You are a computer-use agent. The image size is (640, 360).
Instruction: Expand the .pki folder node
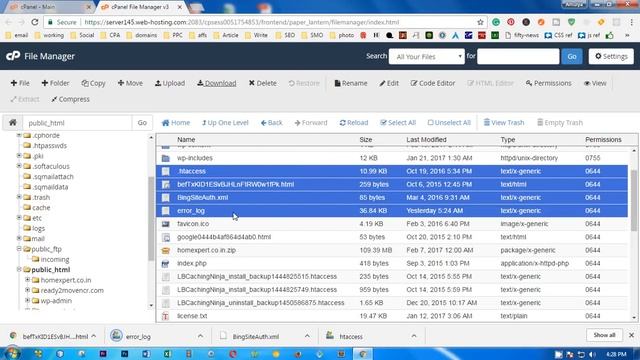[19, 156]
